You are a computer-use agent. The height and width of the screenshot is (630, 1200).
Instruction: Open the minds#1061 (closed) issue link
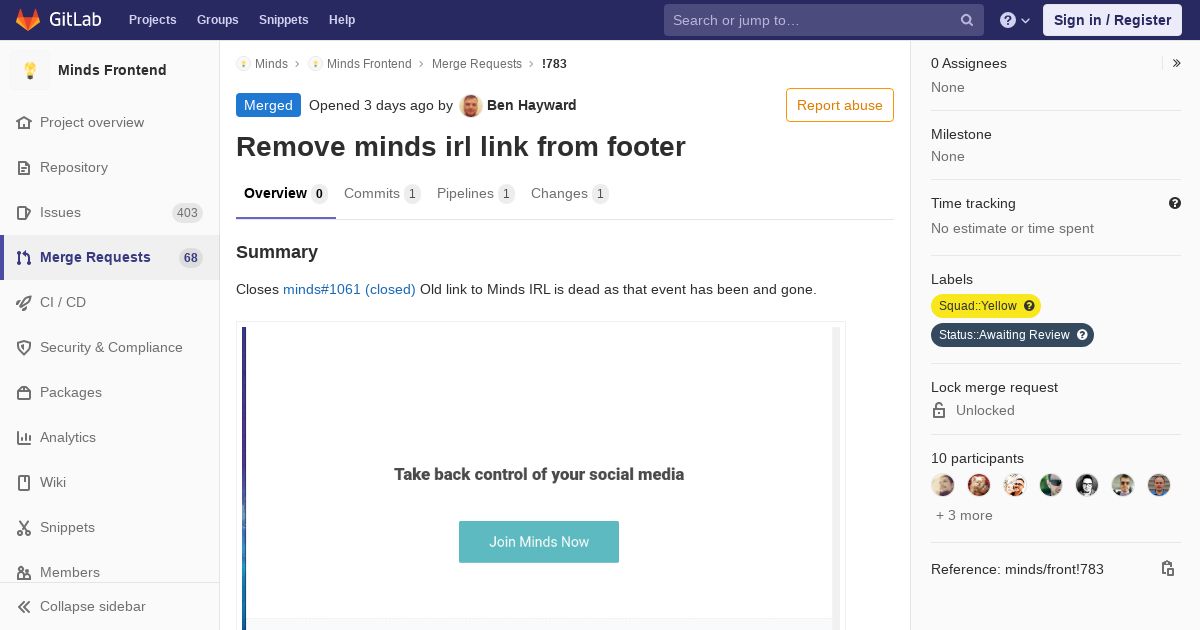pyautogui.click(x=349, y=289)
